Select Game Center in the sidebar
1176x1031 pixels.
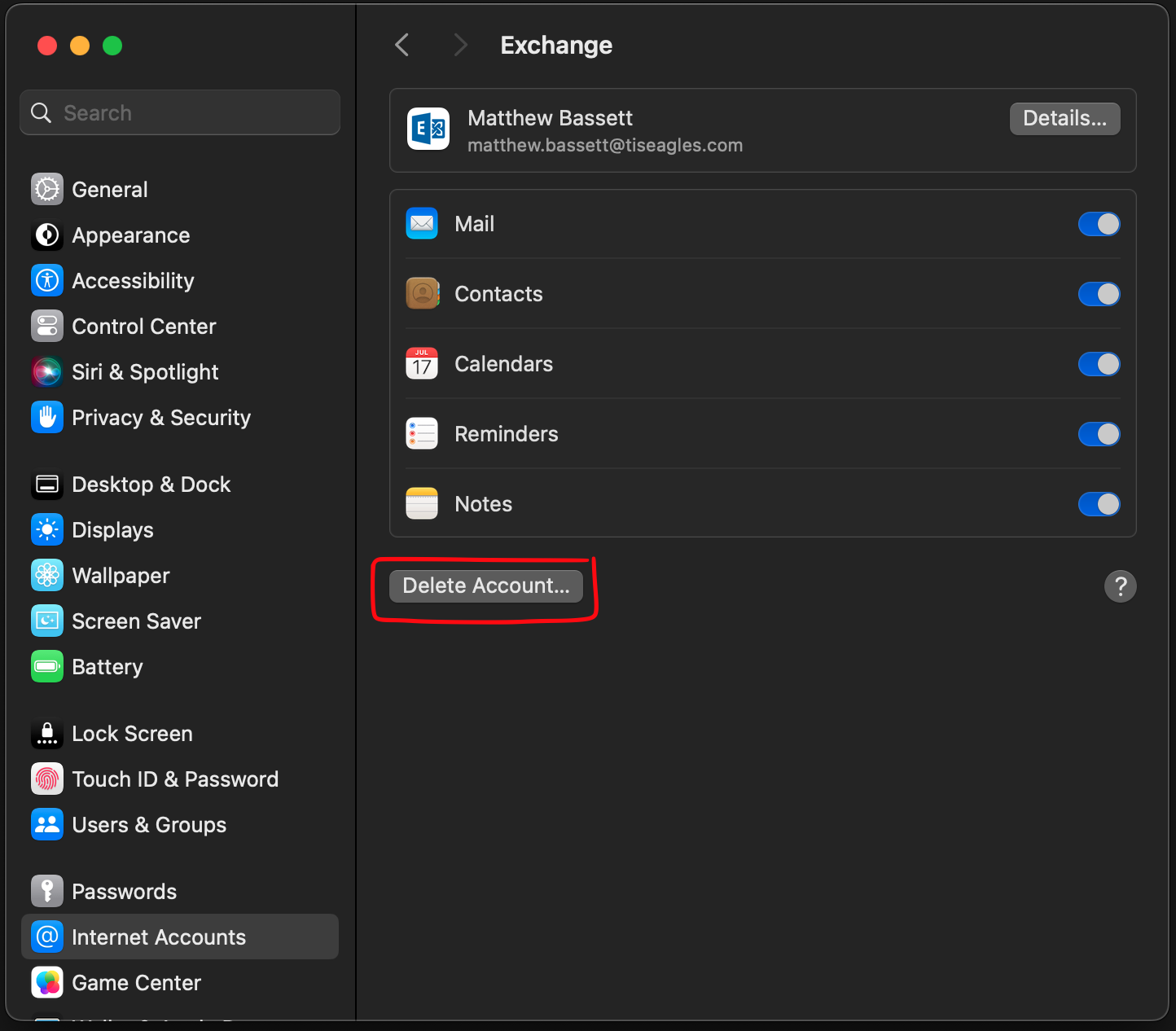[136, 983]
